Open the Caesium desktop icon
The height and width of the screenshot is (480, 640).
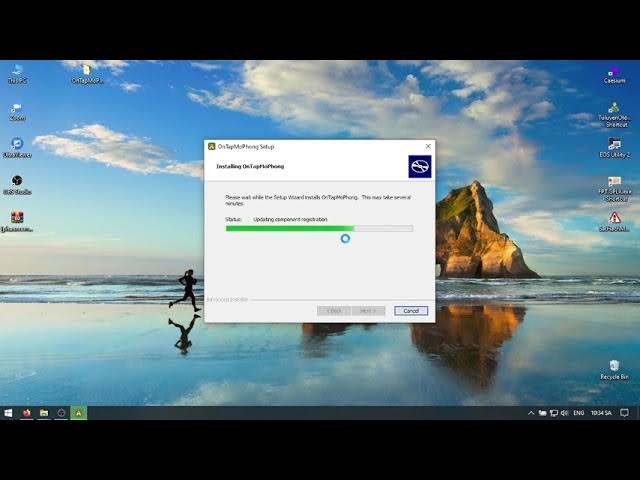[614, 71]
